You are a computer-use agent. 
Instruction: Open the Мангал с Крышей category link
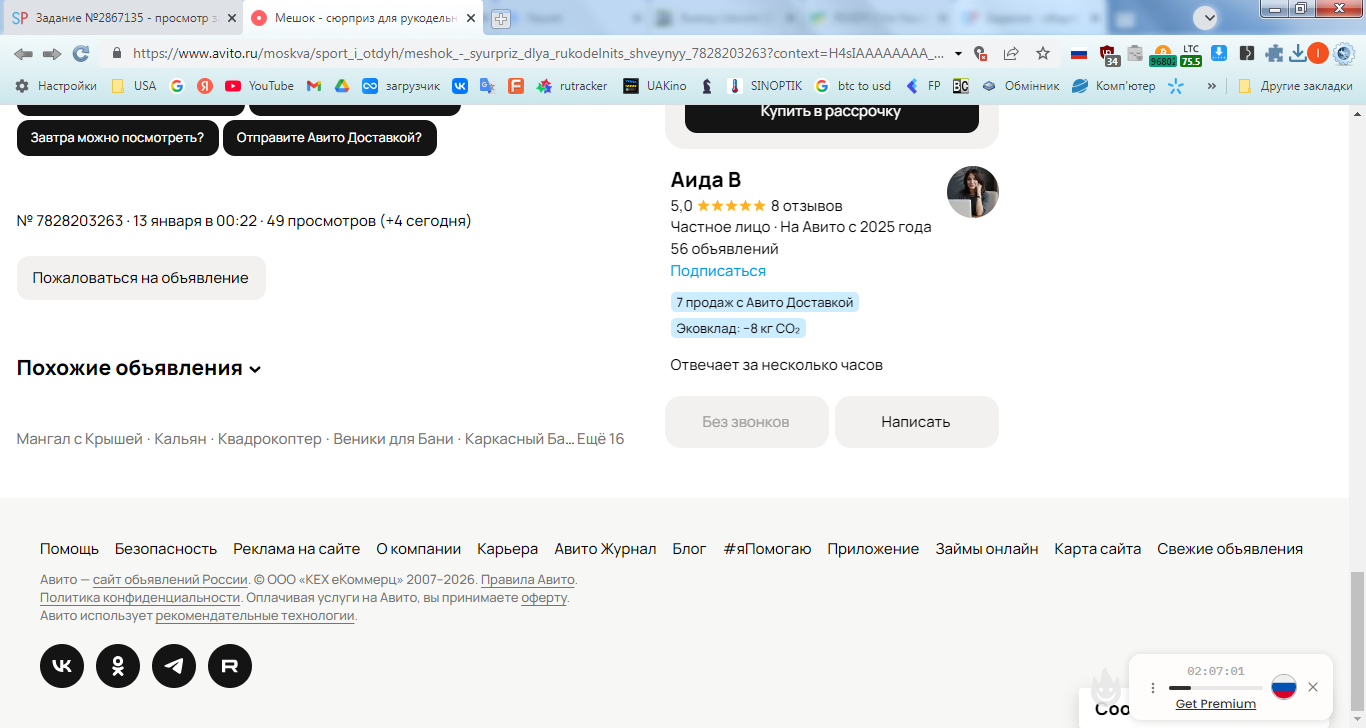click(x=80, y=439)
